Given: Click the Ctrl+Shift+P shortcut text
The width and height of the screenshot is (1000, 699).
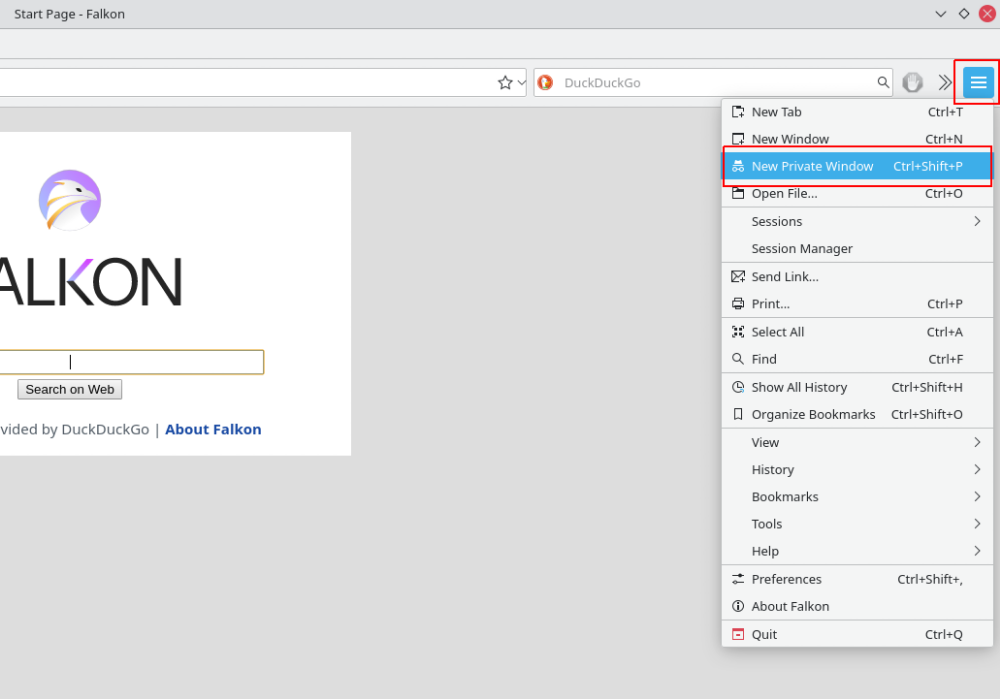Looking at the screenshot, I should (928, 166).
